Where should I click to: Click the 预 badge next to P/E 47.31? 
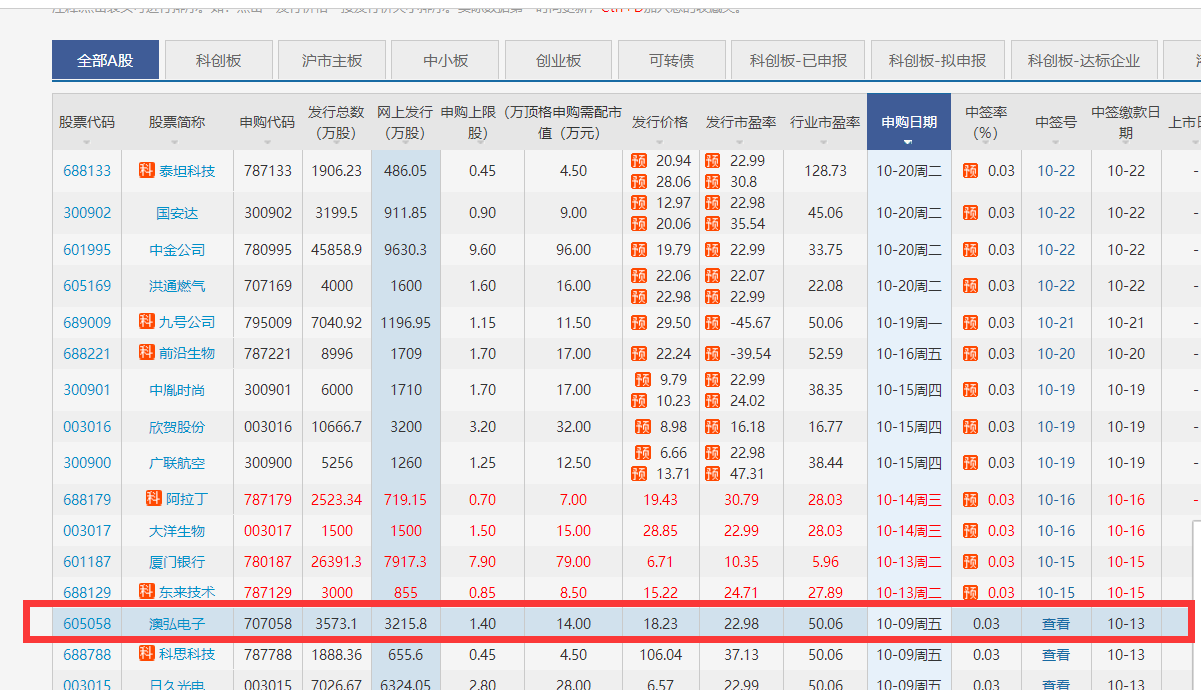click(x=712, y=474)
